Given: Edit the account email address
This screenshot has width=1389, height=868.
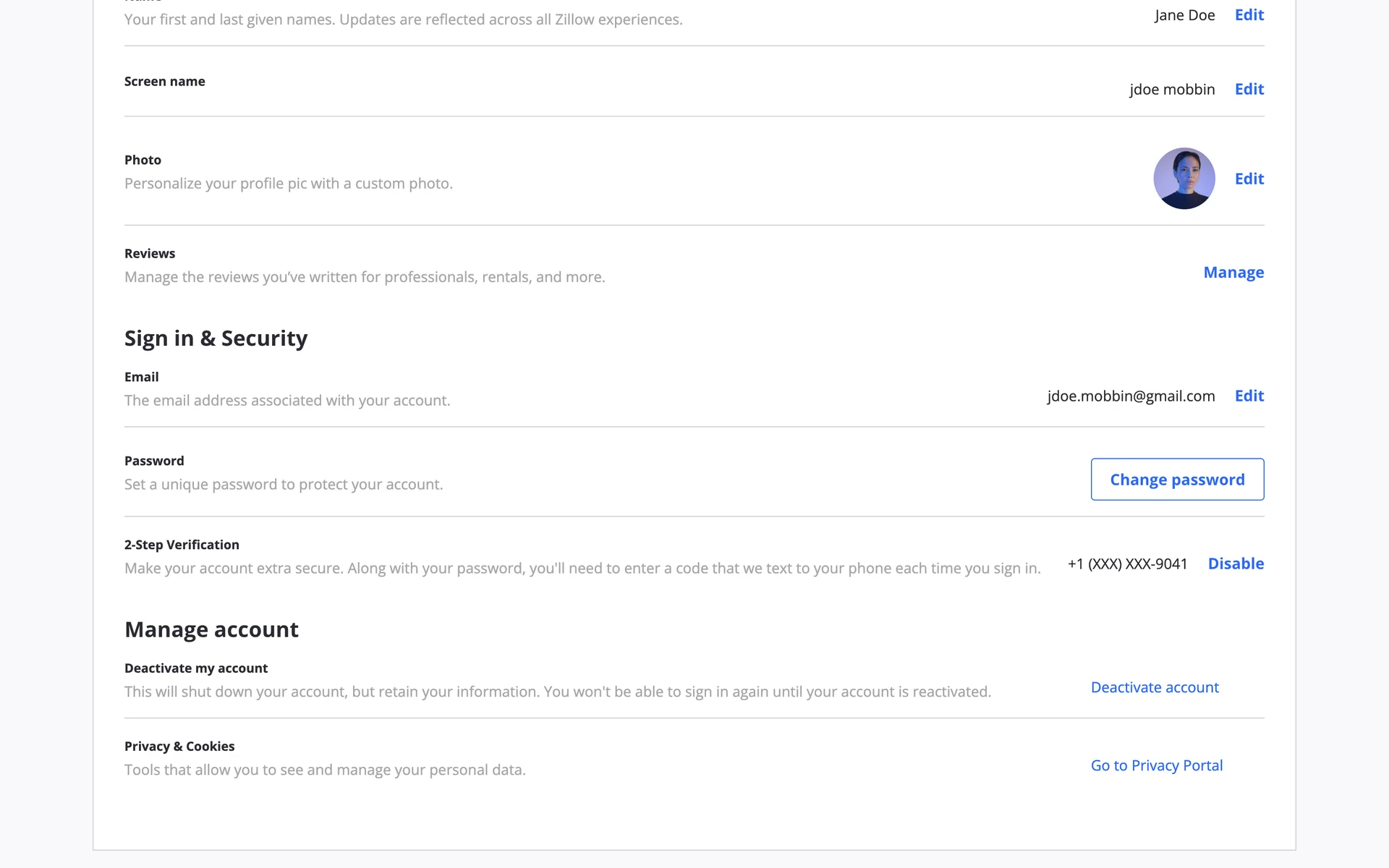Looking at the screenshot, I should click(1249, 396).
